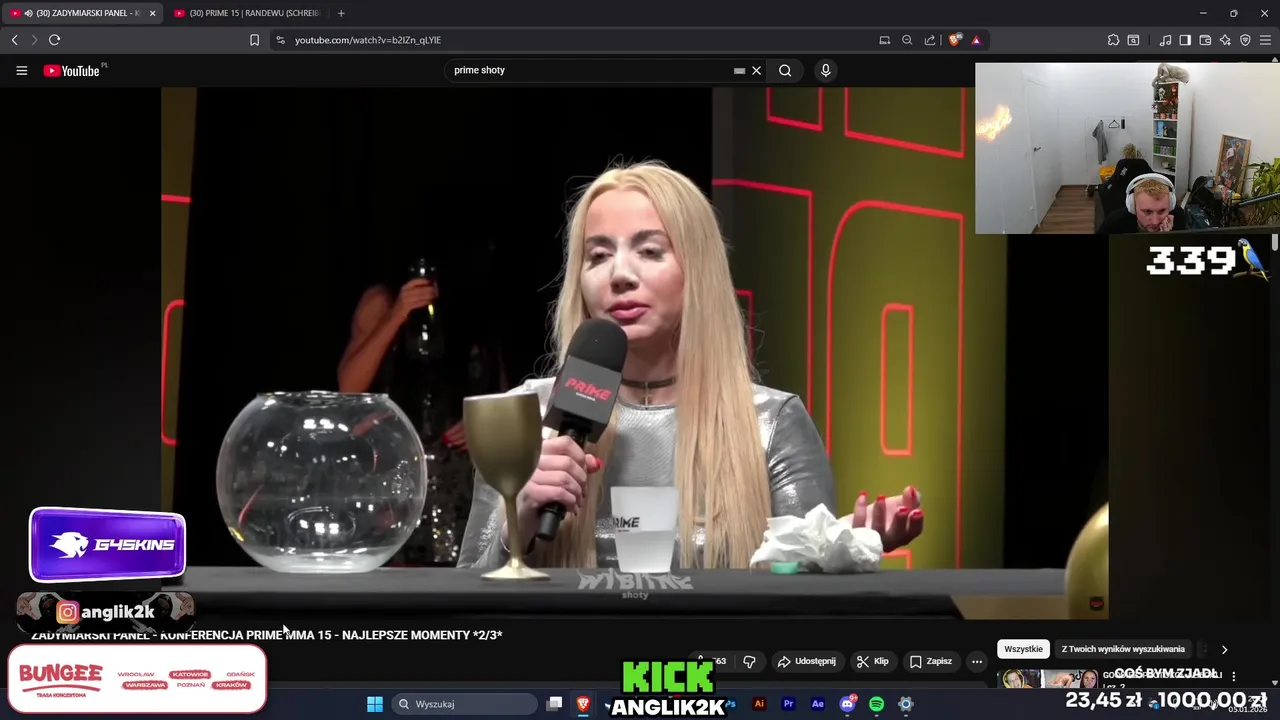Switch to the ZADYMIARSKI PANEL tab
This screenshot has height=720, width=1280.
pos(82,13)
